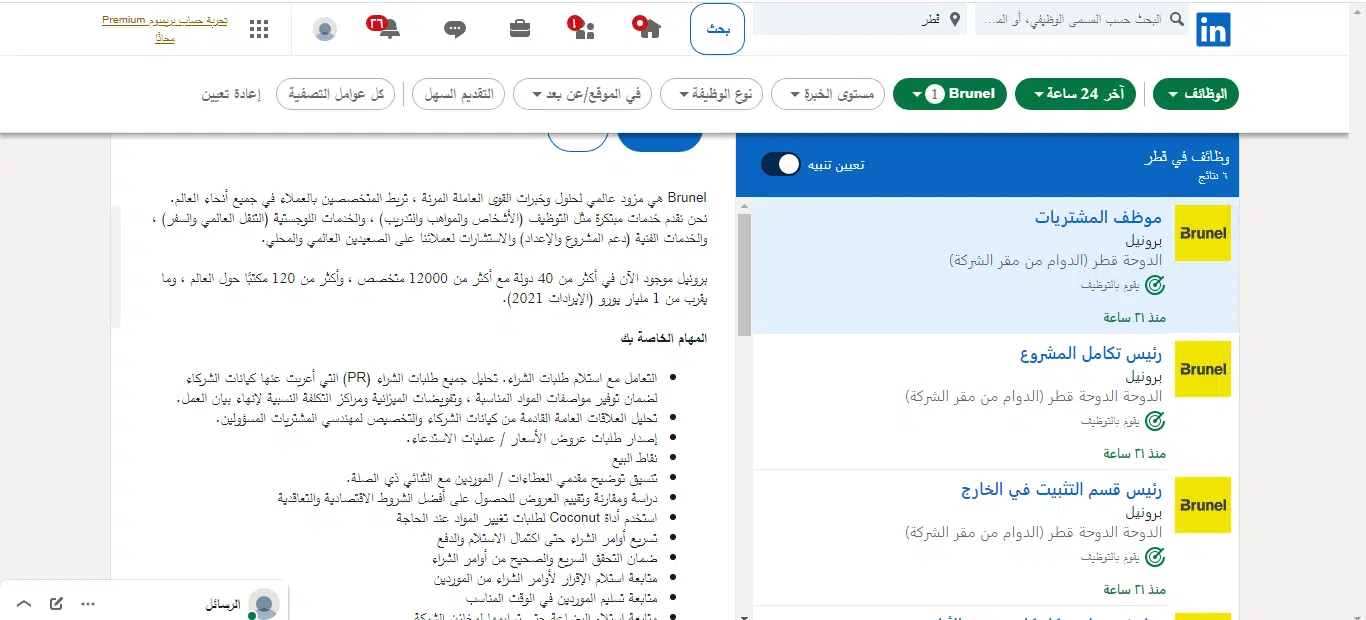Click the recruiting target icon in رئيس قسم التثبيت card
The image size is (1366, 620).
click(1154, 557)
